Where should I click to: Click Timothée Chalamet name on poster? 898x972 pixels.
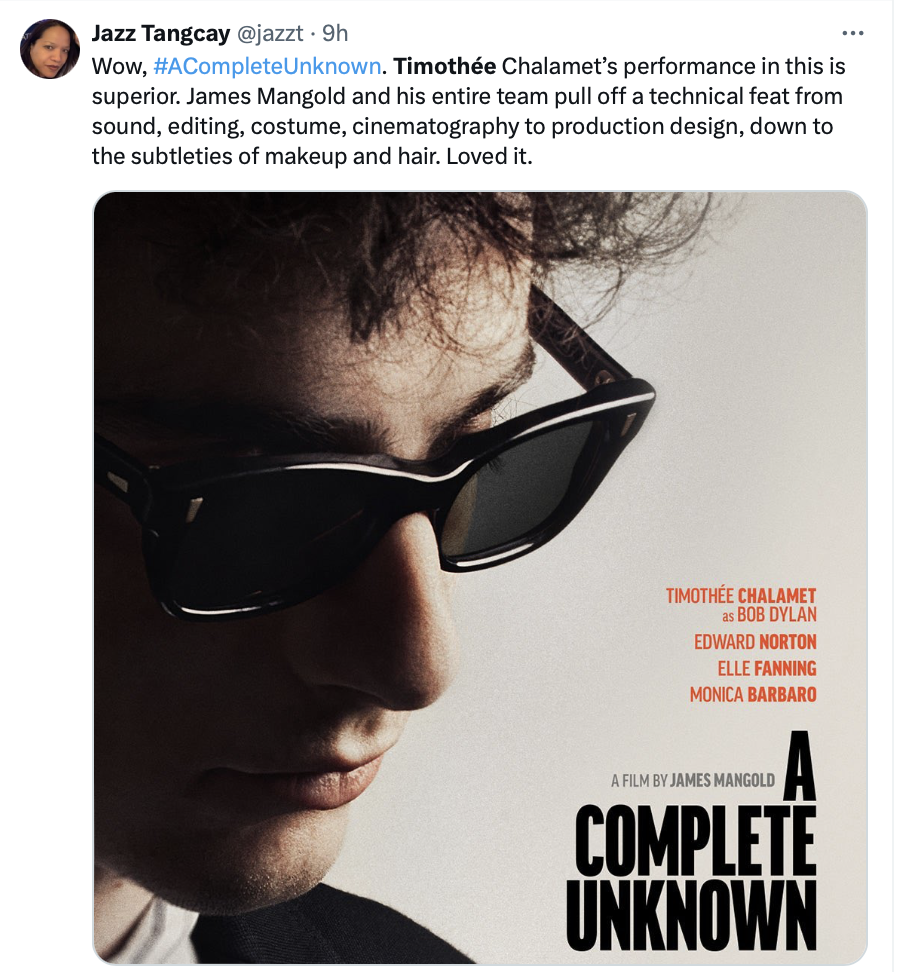pyautogui.click(x=741, y=596)
